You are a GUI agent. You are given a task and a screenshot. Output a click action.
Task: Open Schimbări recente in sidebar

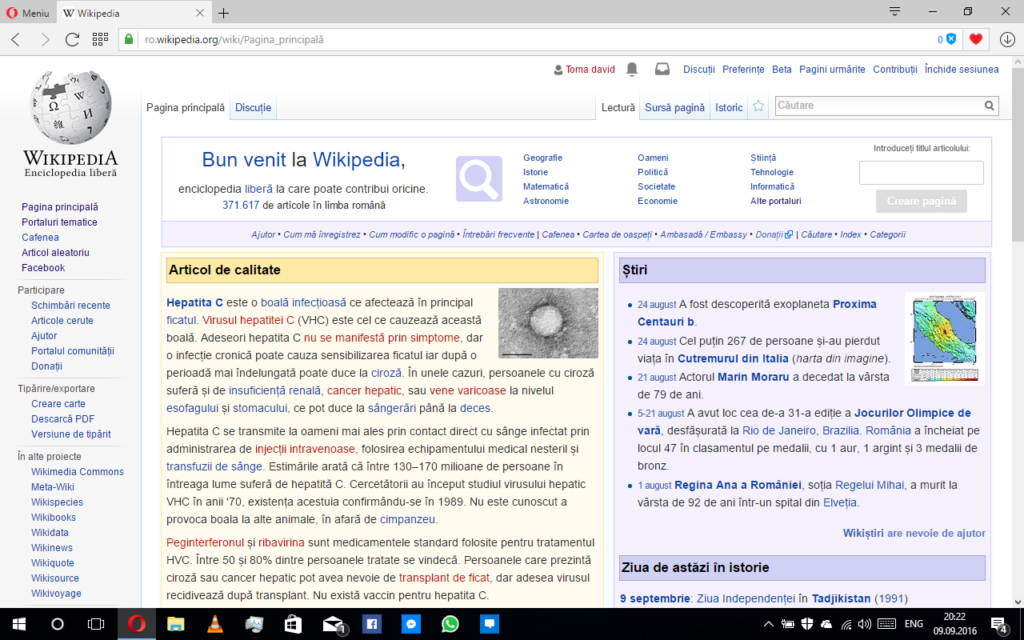71,305
